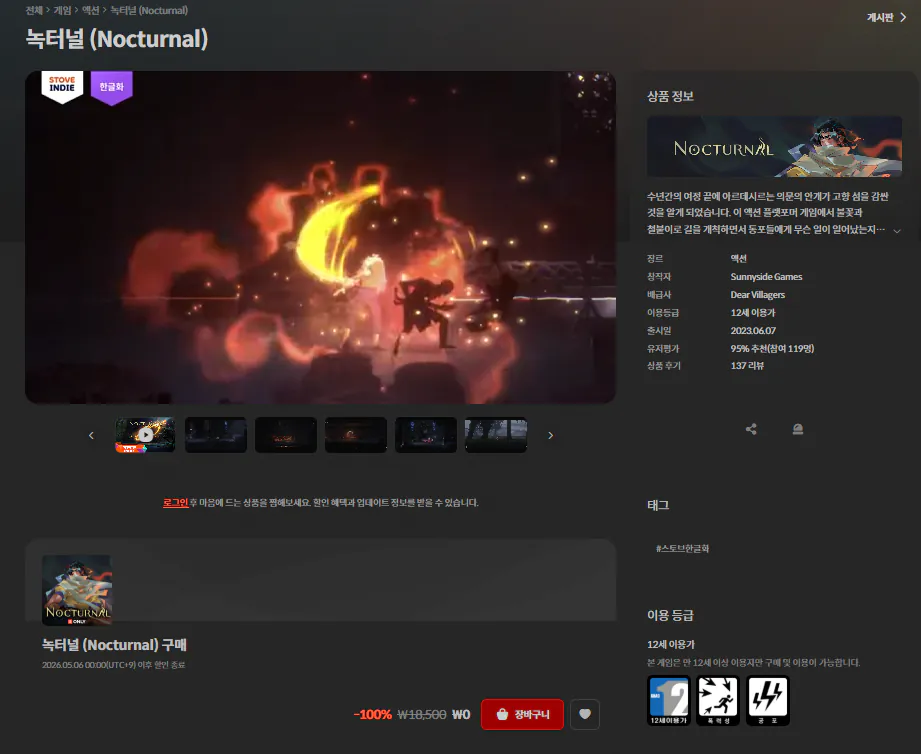Click the ₩18,500 original price
Screen dimensions: 921x754
pyautogui.click(x=422, y=715)
